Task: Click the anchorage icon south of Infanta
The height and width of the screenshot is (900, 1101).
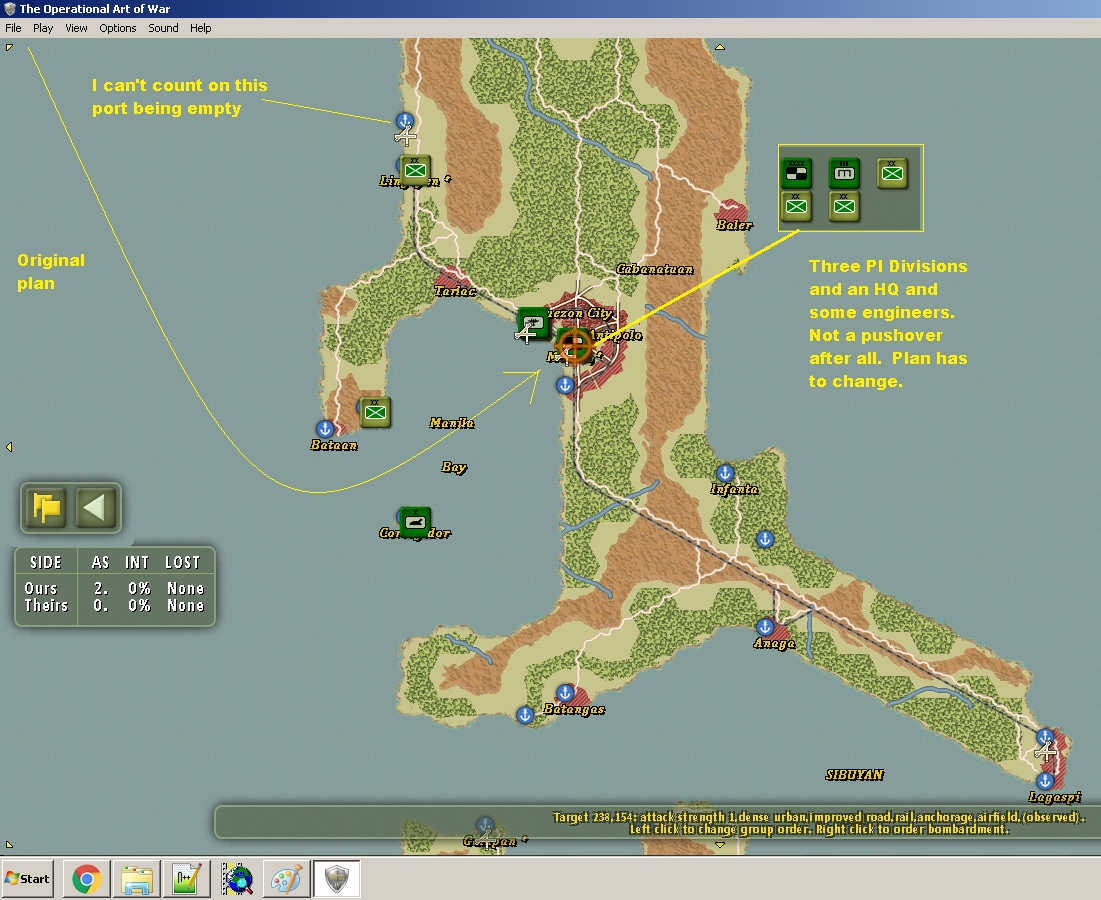Action: pyautogui.click(x=765, y=539)
